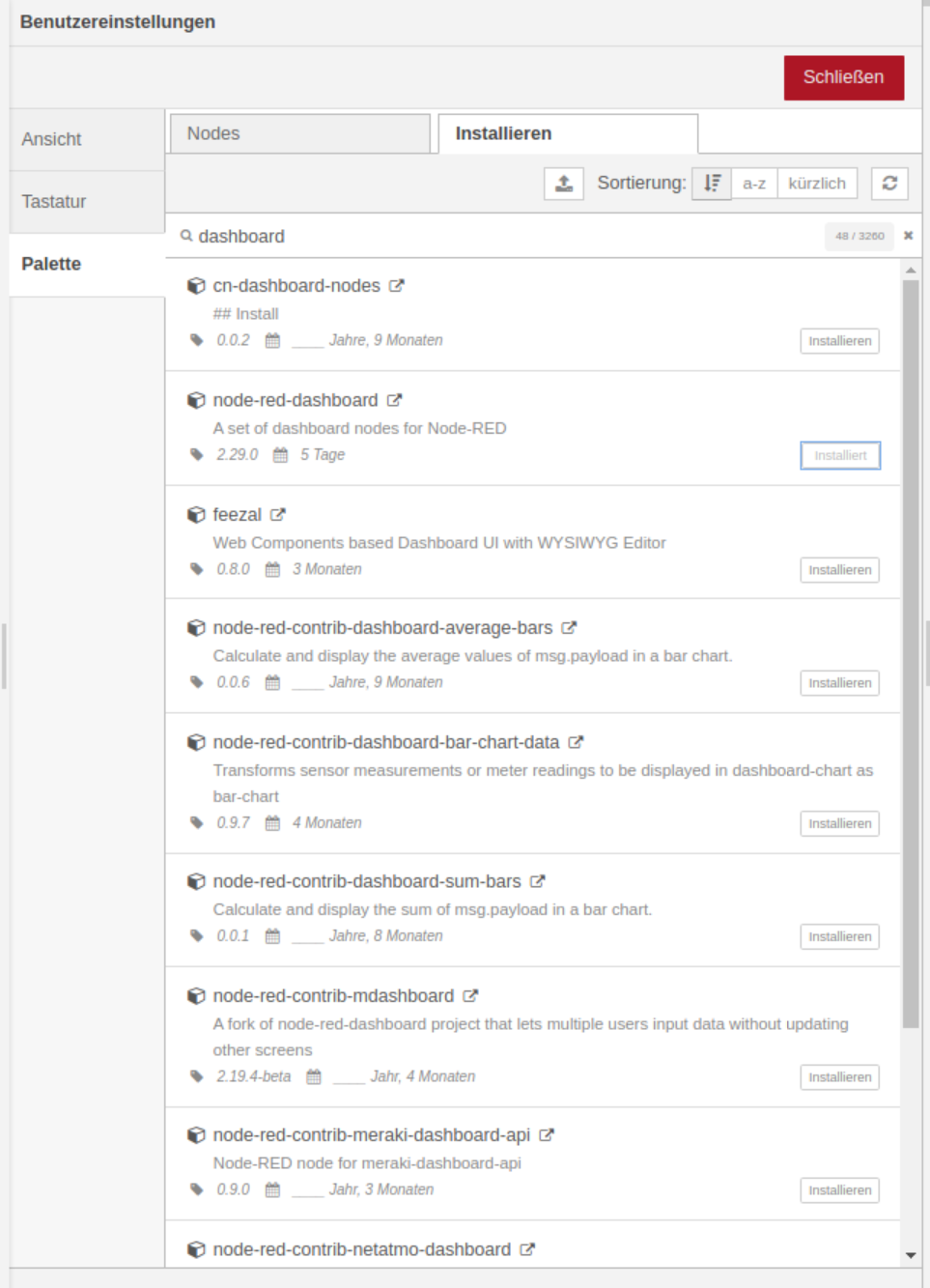Viewport: 930px width, 1288px height.
Task: Click into the dashboard search field
Action: pos(502,237)
